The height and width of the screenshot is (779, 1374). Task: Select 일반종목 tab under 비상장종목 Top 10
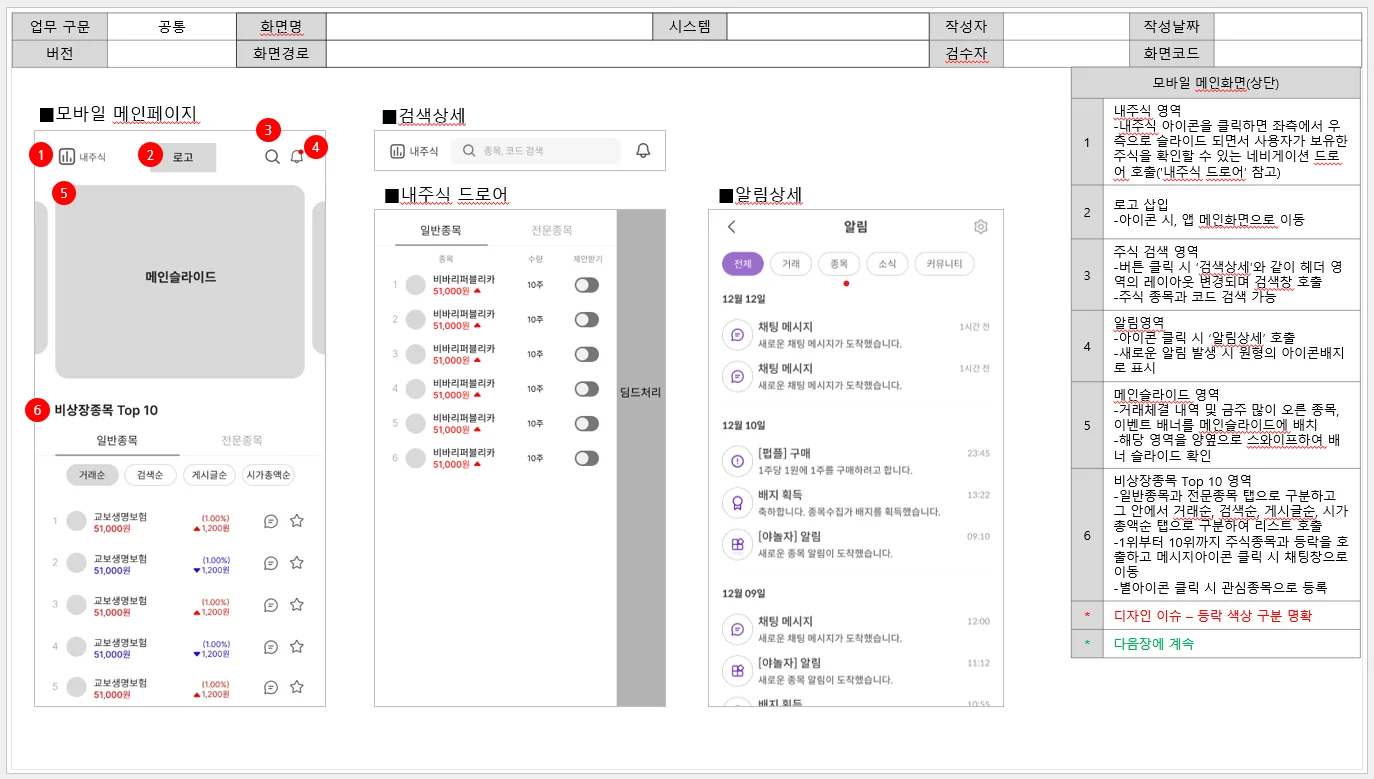117,440
